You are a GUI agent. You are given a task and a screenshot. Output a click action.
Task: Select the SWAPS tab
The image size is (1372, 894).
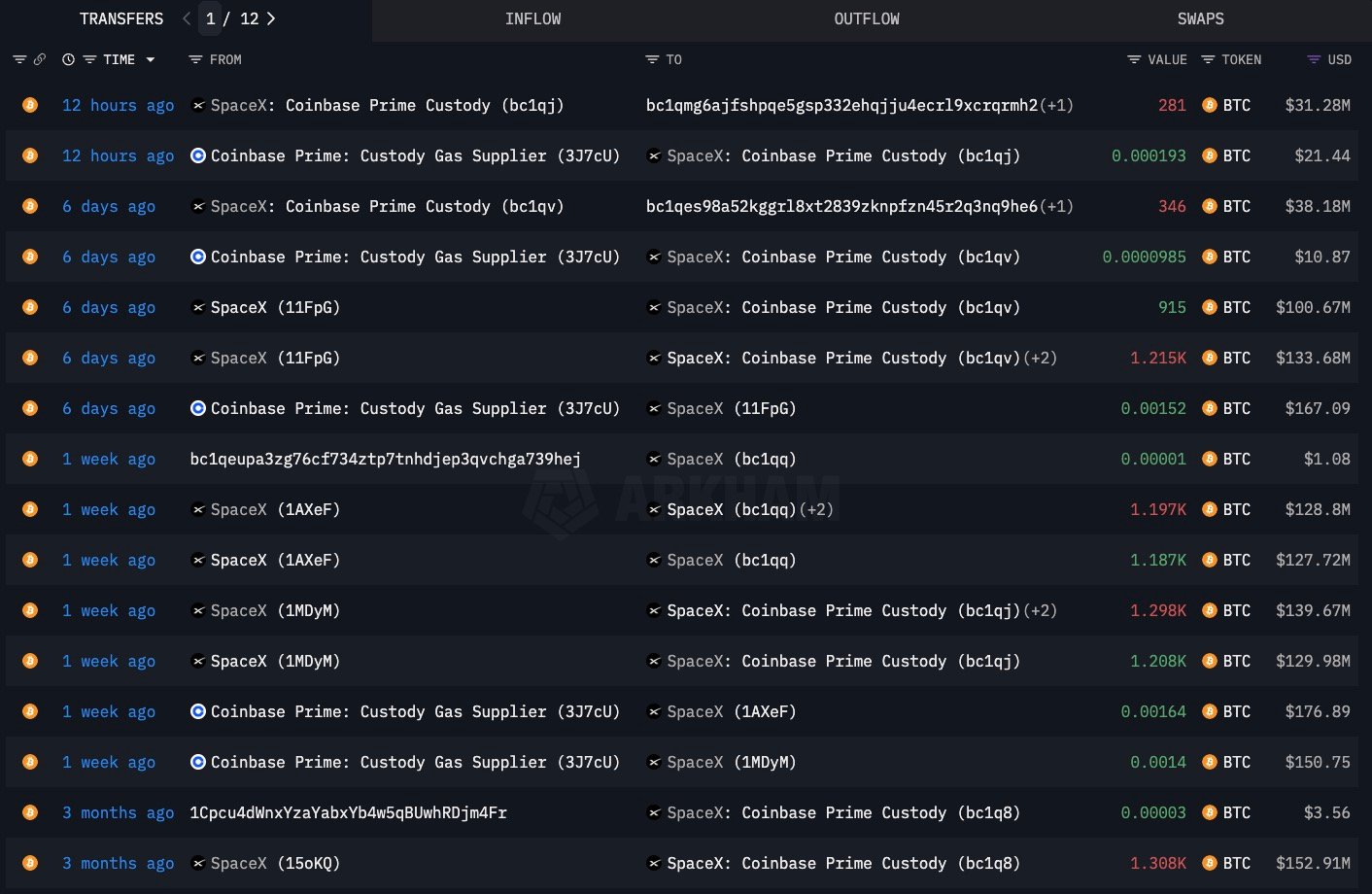click(x=1200, y=19)
